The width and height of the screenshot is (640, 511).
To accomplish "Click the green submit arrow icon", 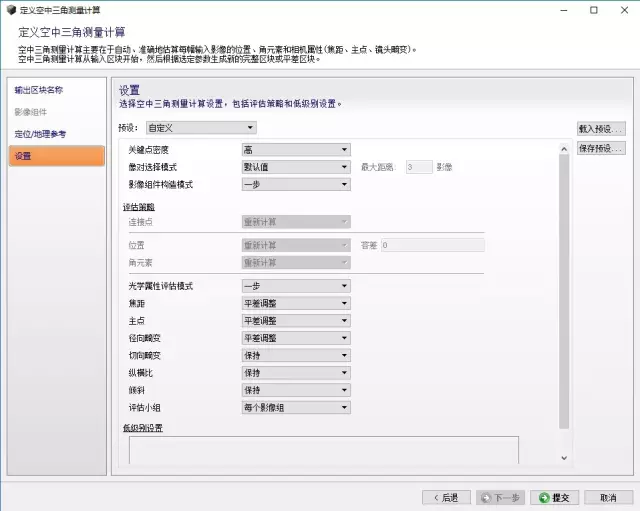I will point(544,498).
